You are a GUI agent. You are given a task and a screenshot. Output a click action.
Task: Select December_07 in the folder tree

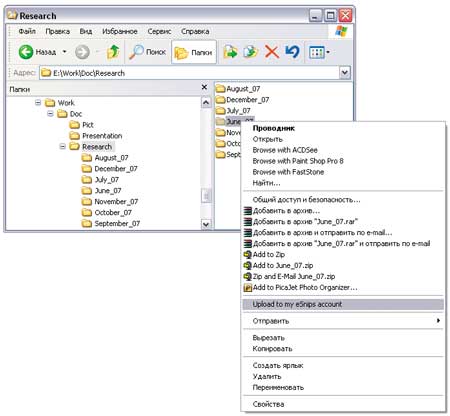(110, 169)
